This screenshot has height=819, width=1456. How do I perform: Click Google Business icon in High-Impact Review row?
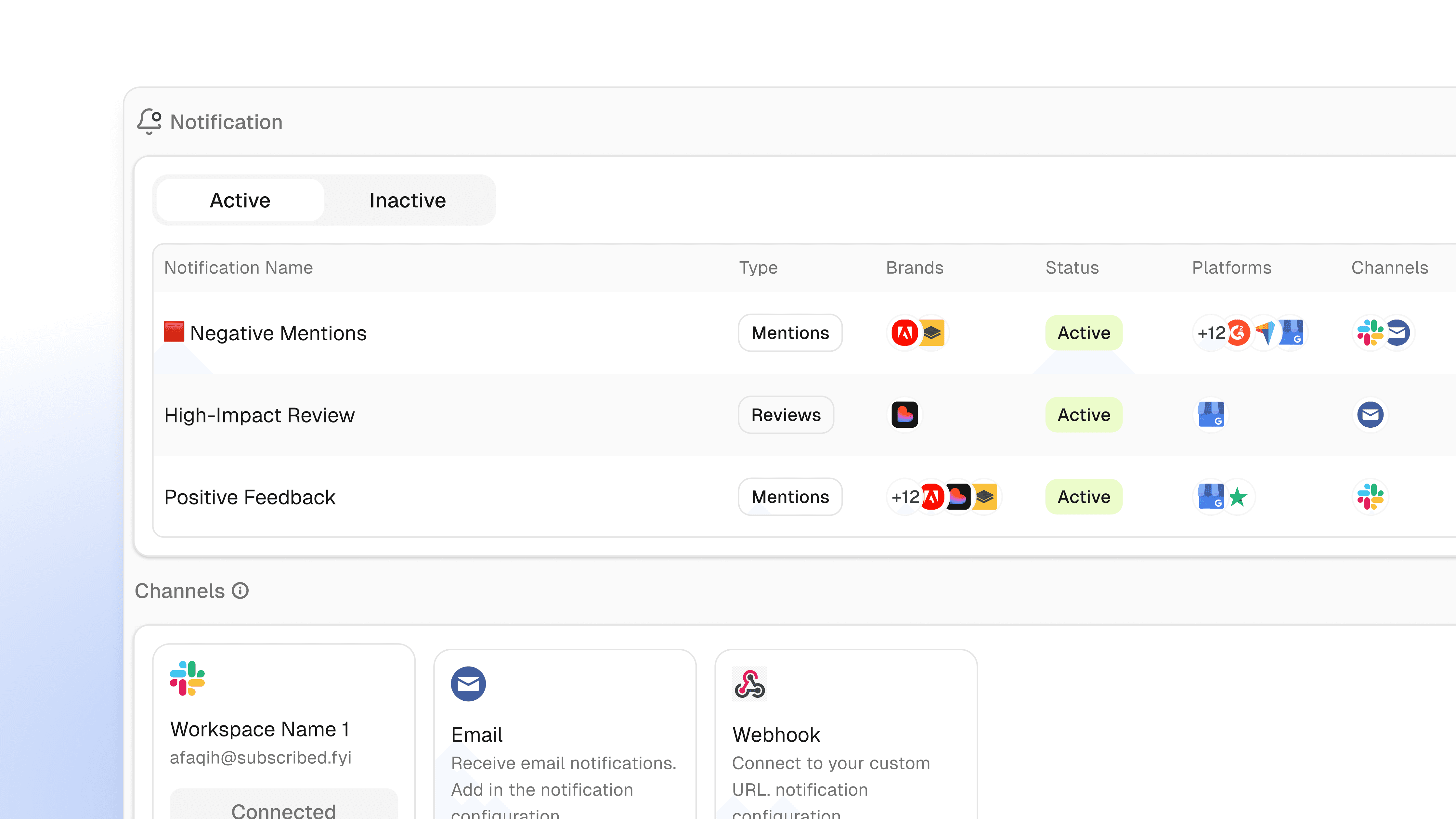(1211, 415)
